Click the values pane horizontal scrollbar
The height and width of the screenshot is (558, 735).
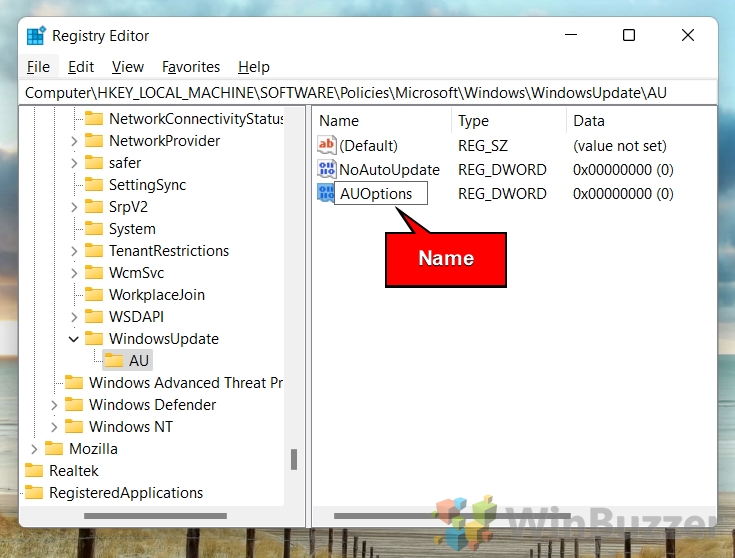pyautogui.click(x=452, y=516)
